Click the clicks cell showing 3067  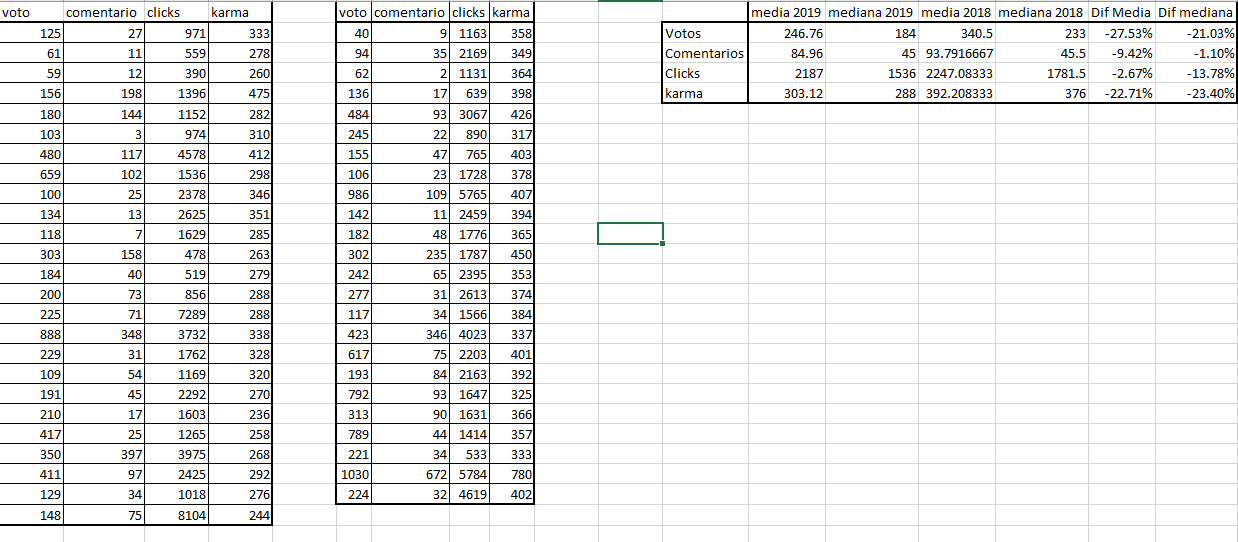[470, 114]
